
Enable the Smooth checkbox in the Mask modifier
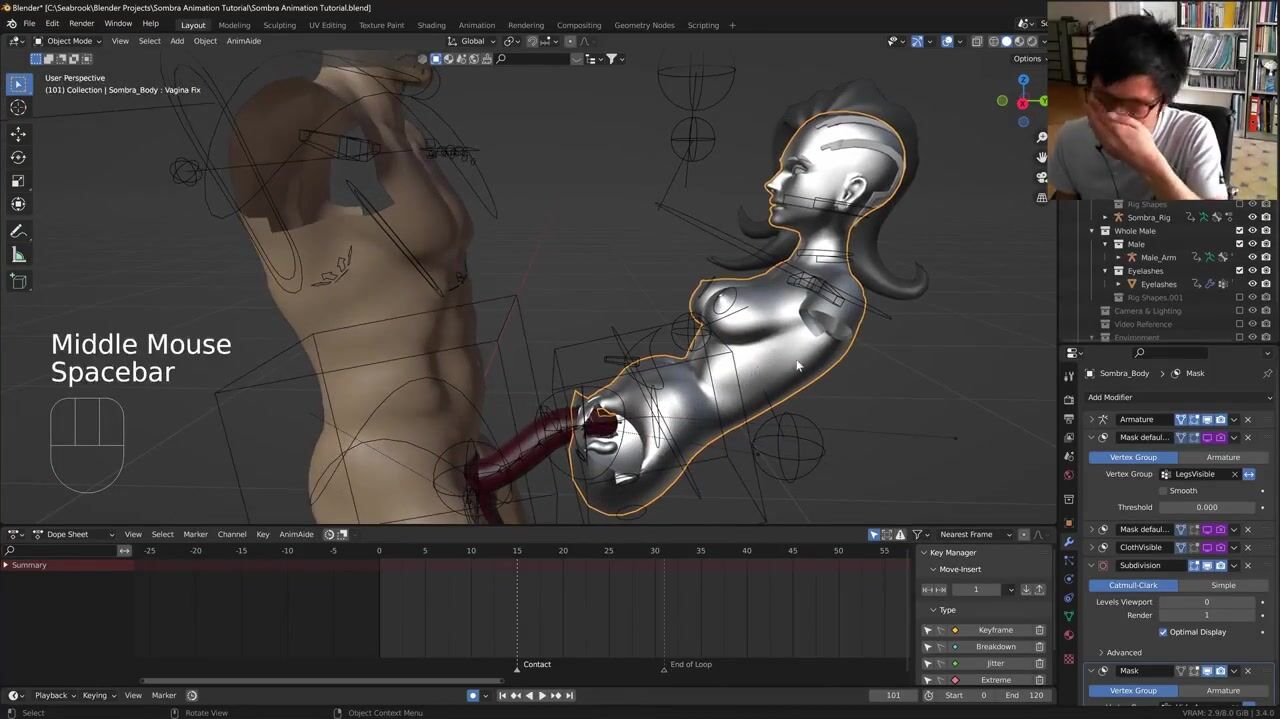(1163, 491)
